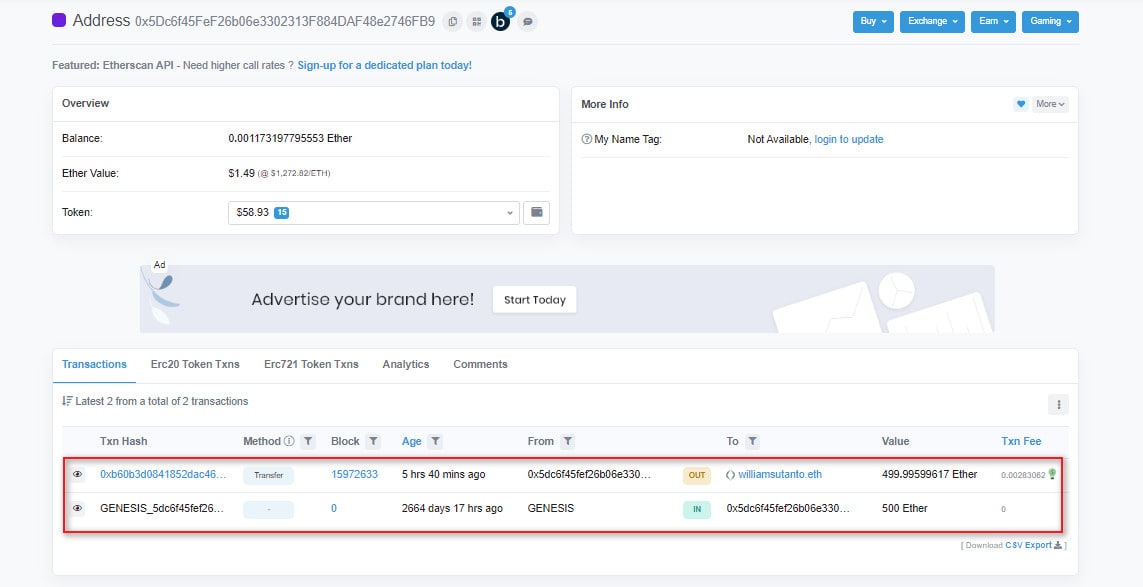Image resolution: width=1143 pixels, height=587 pixels.
Task: Copy the address to clipboard
Action: click(x=453, y=21)
